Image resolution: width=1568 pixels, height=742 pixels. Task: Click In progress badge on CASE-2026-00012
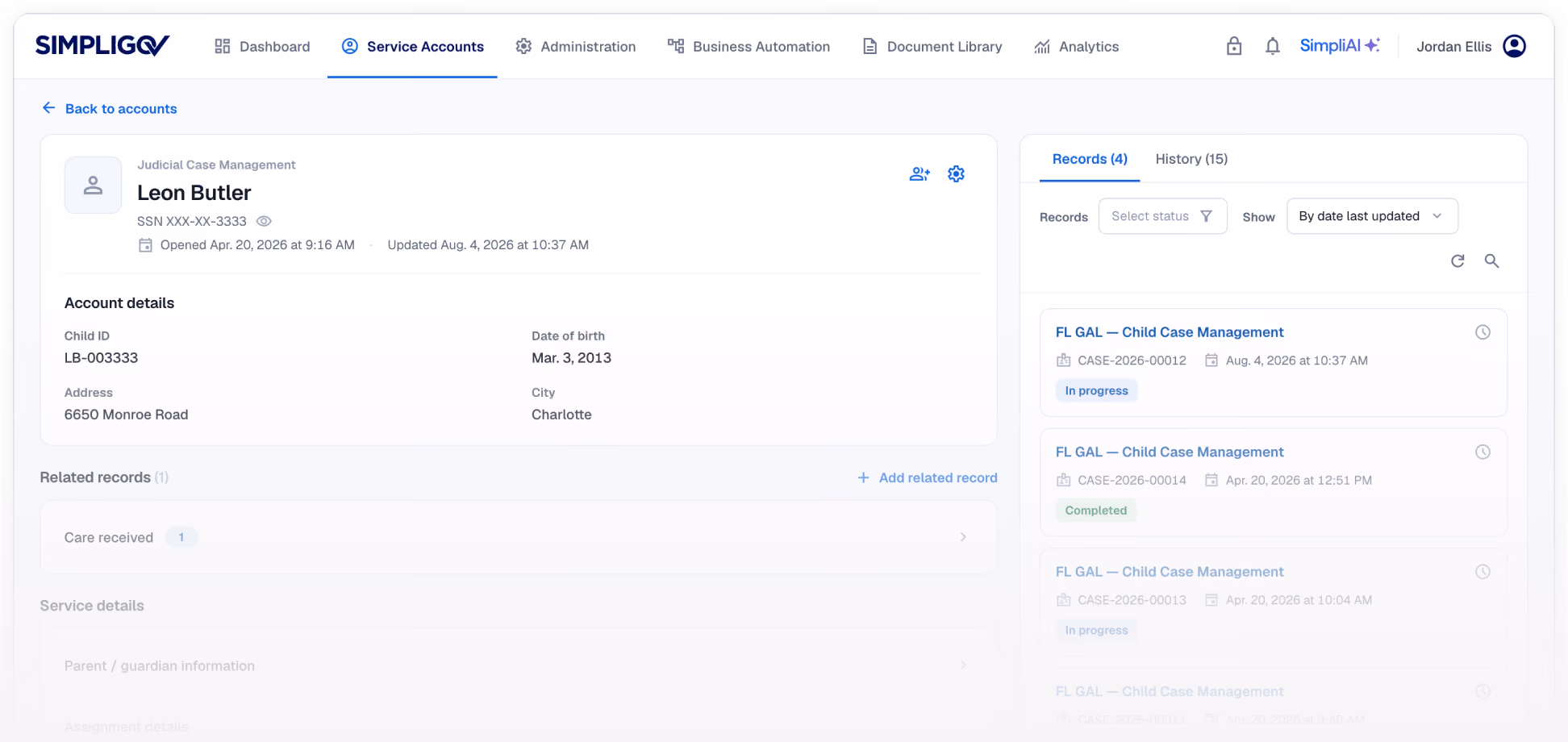point(1096,391)
